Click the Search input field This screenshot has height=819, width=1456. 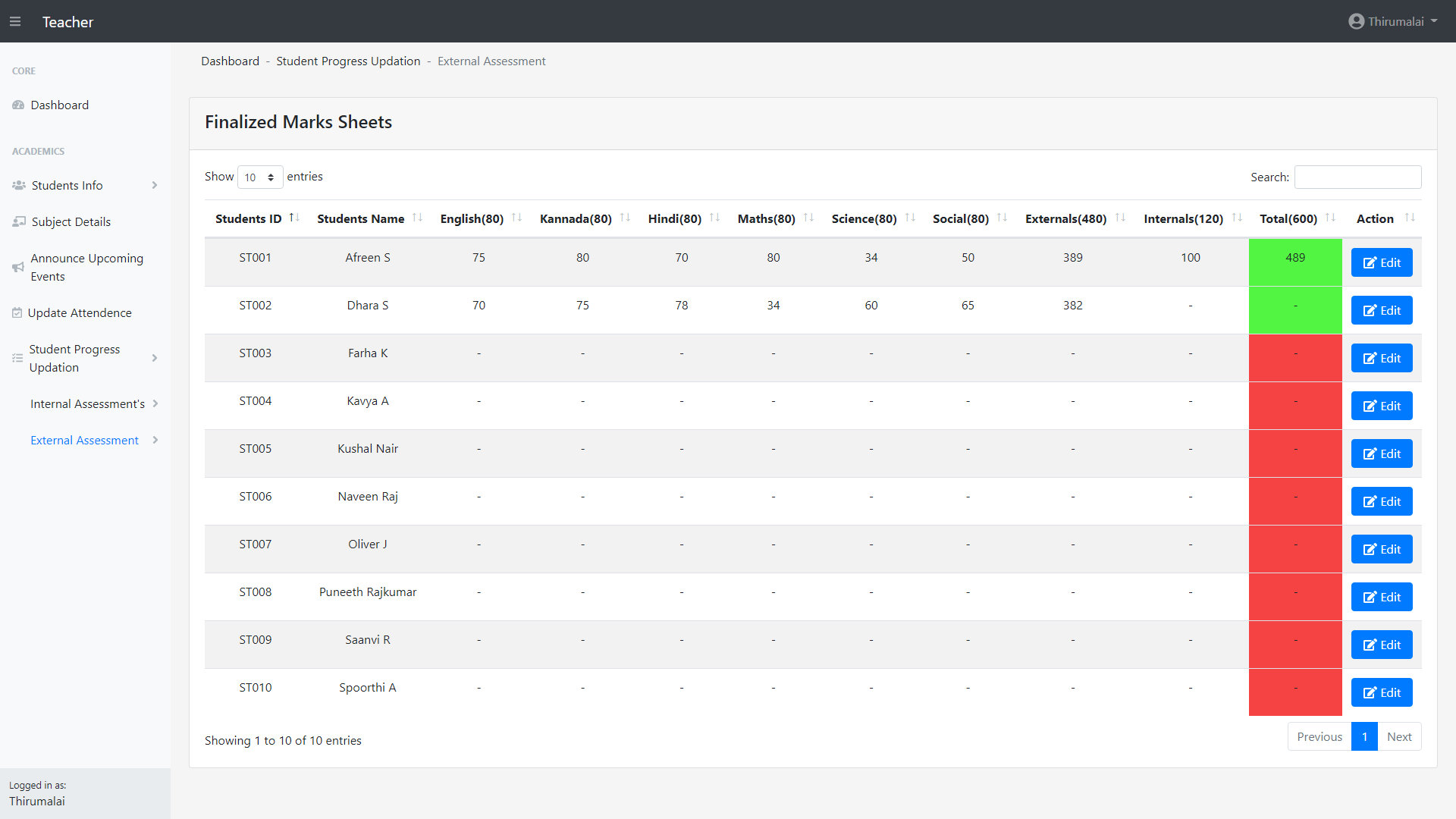point(1357,177)
